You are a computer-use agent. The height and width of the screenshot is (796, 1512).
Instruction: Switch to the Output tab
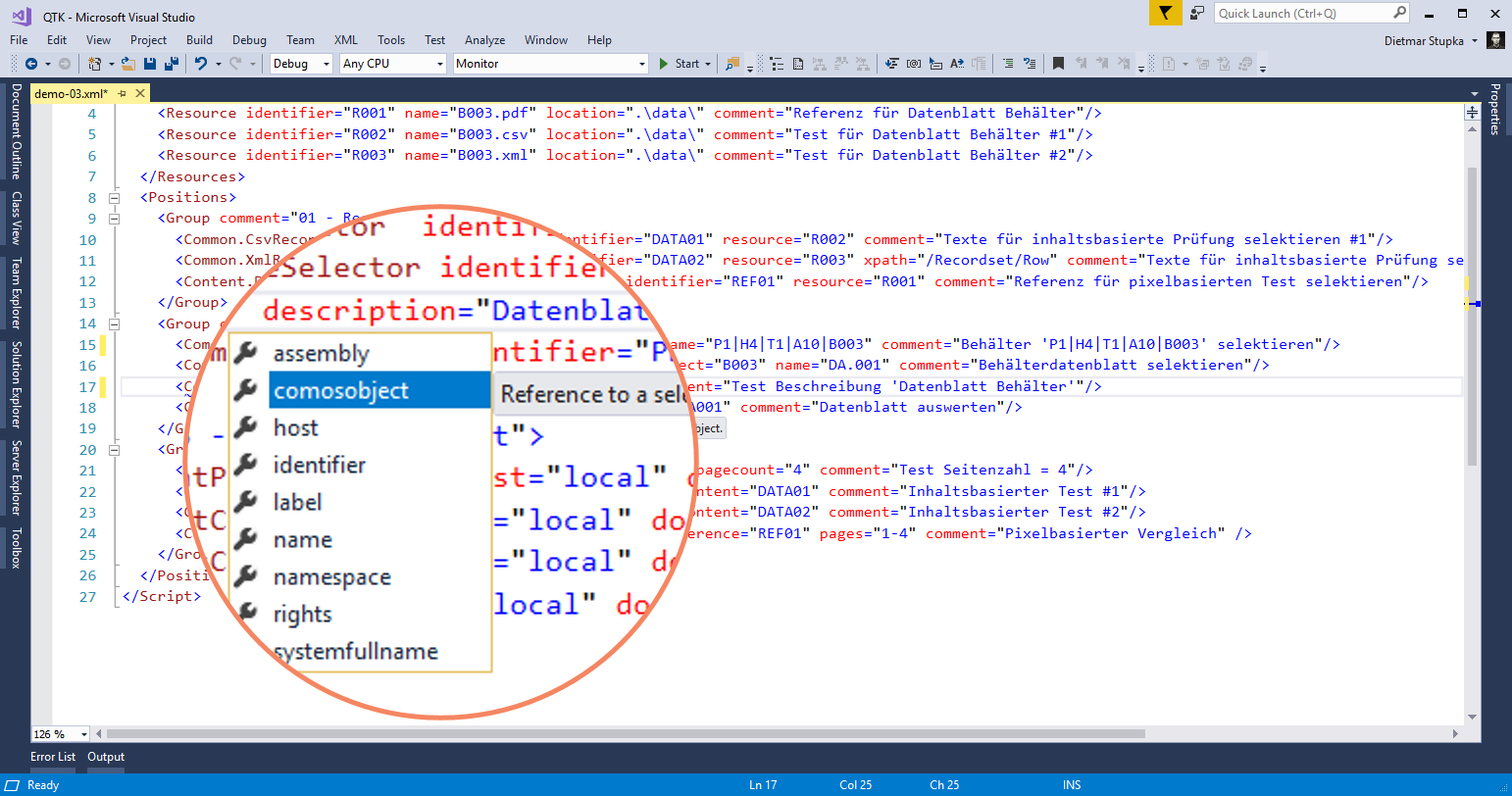pos(106,757)
